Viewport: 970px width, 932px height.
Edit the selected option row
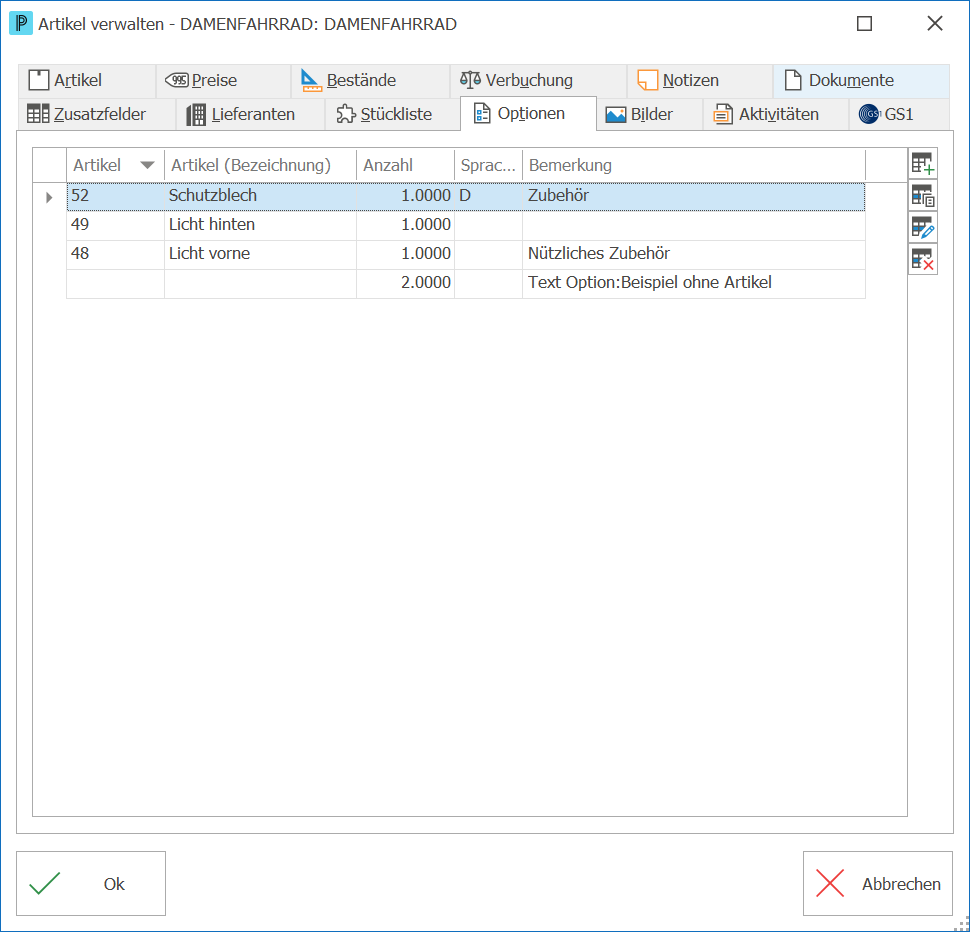[922, 227]
